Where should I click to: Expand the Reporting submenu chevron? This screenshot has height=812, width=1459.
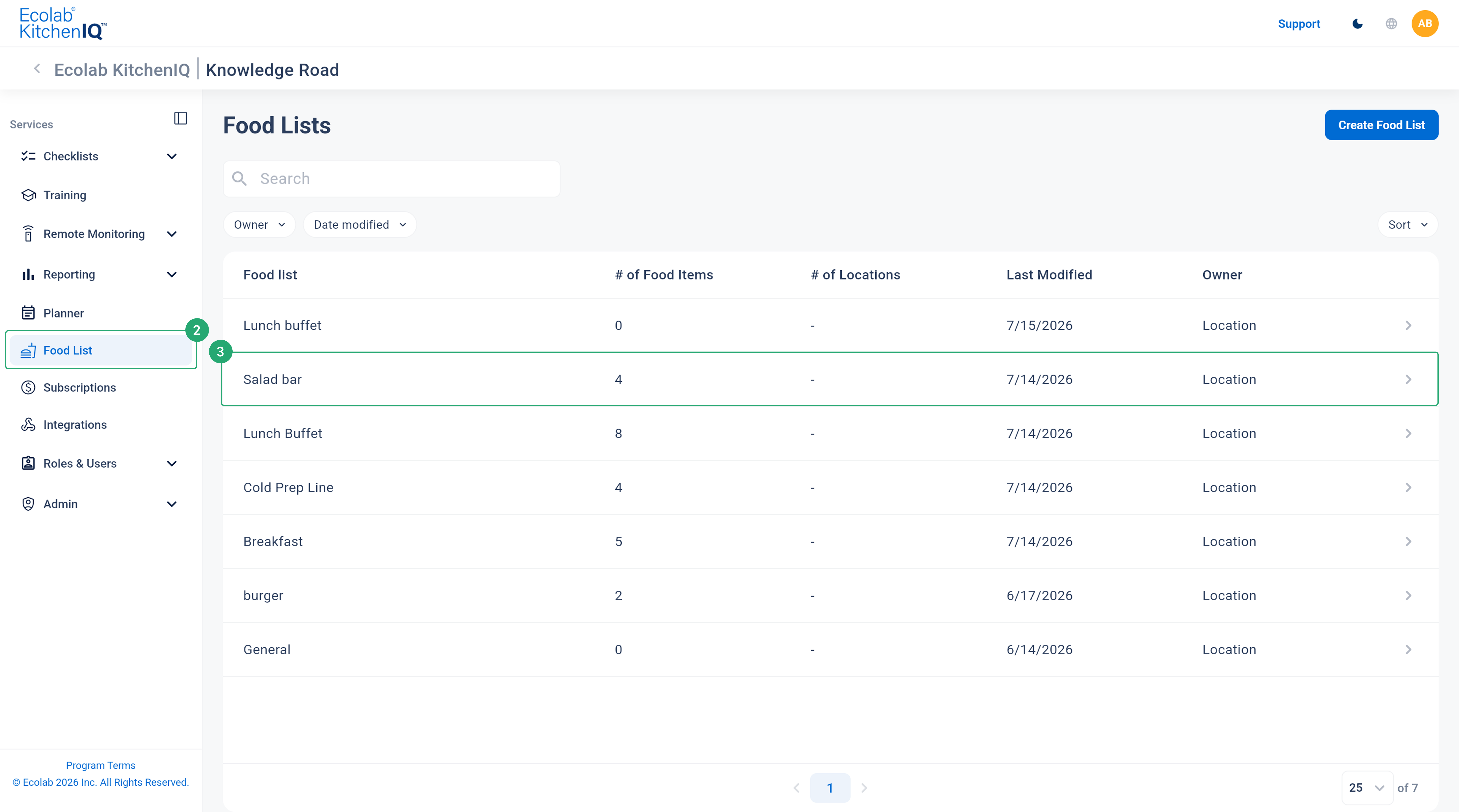point(172,275)
